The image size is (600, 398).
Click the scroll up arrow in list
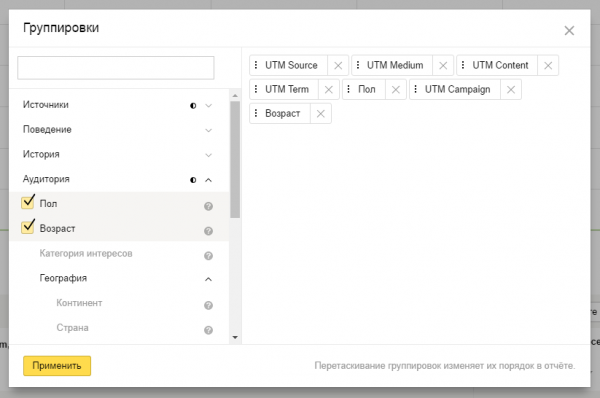[235, 95]
